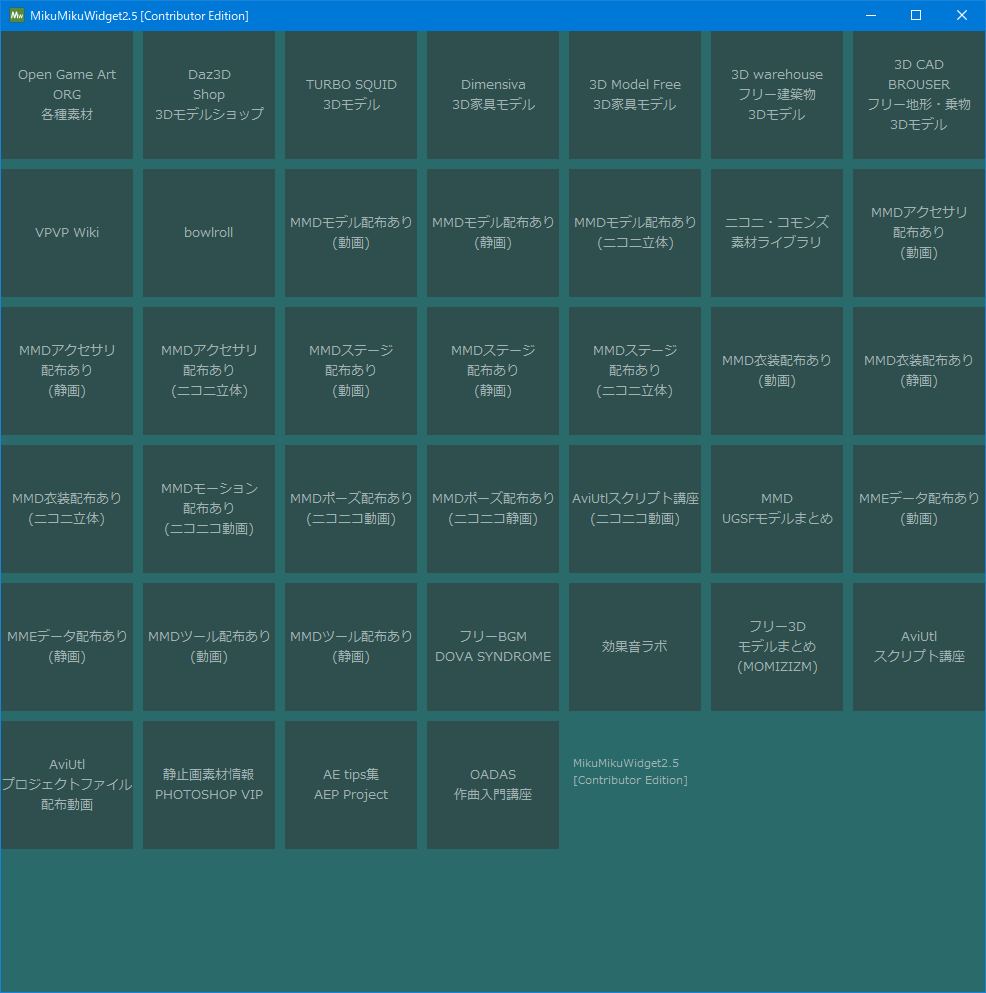Image resolution: width=986 pixels, height=993 pixels.
Task: Open the Dimensiva 3D家具モデル tile
Action: click(x=493, y=95)
